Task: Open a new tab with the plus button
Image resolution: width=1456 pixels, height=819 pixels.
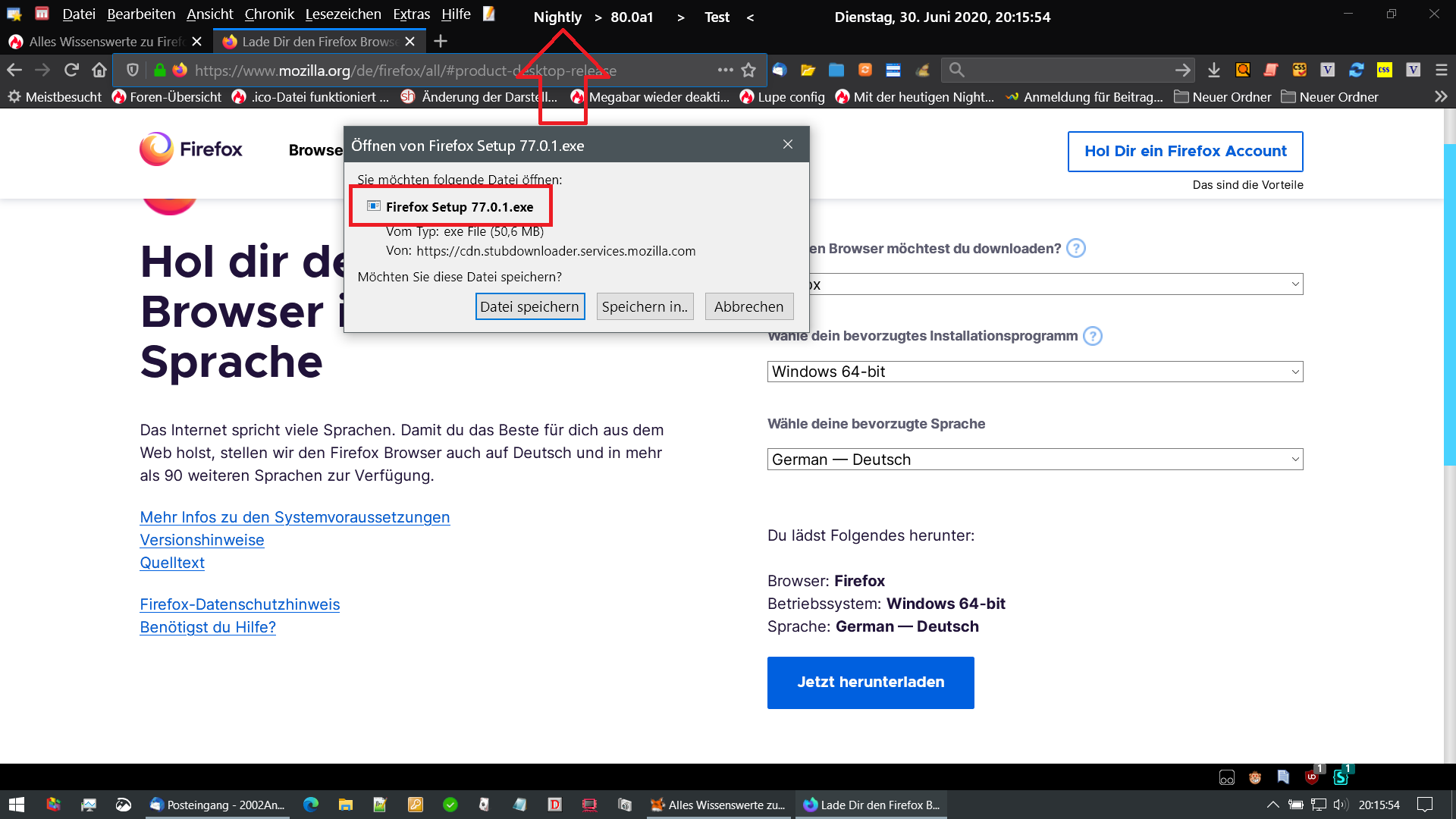Action: coord(441,42)
